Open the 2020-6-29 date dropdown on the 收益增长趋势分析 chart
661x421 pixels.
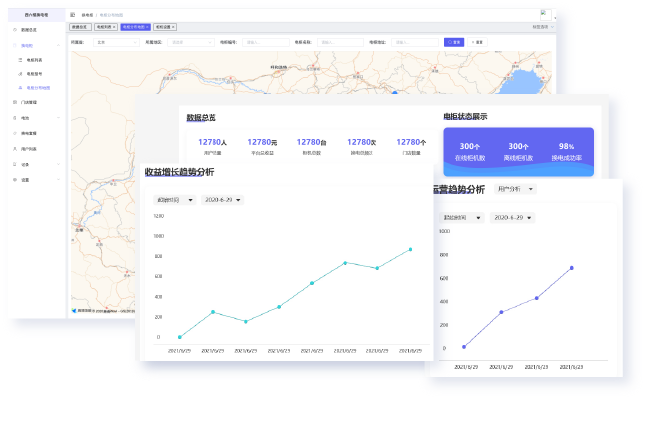point(221,200)
